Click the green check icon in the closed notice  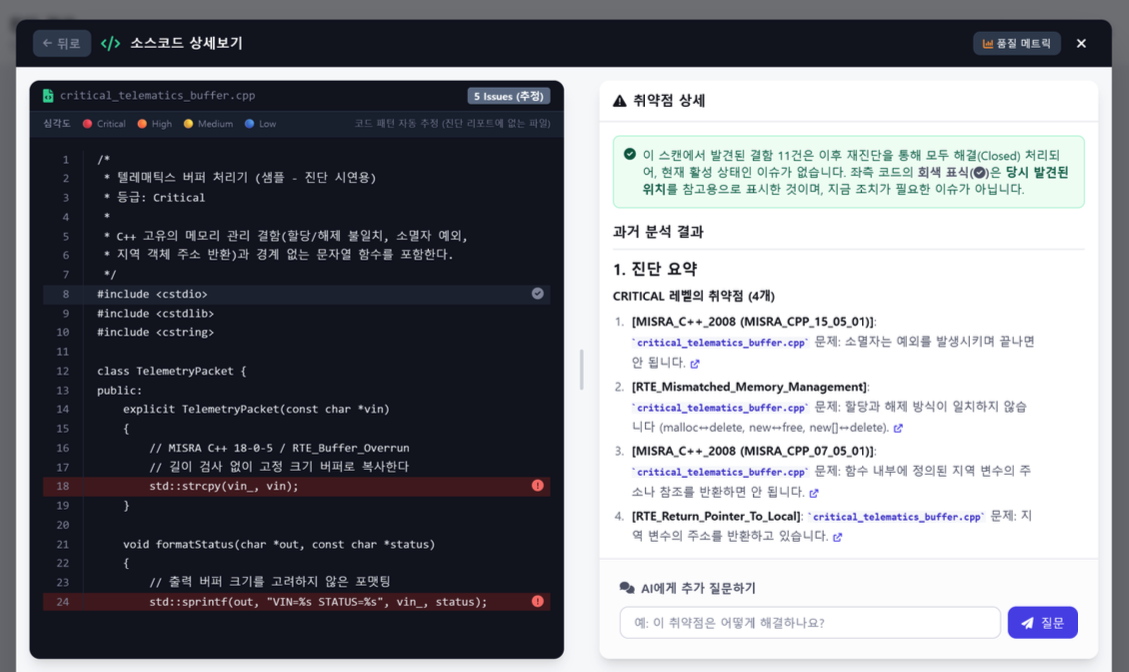(x=629, y=154)
